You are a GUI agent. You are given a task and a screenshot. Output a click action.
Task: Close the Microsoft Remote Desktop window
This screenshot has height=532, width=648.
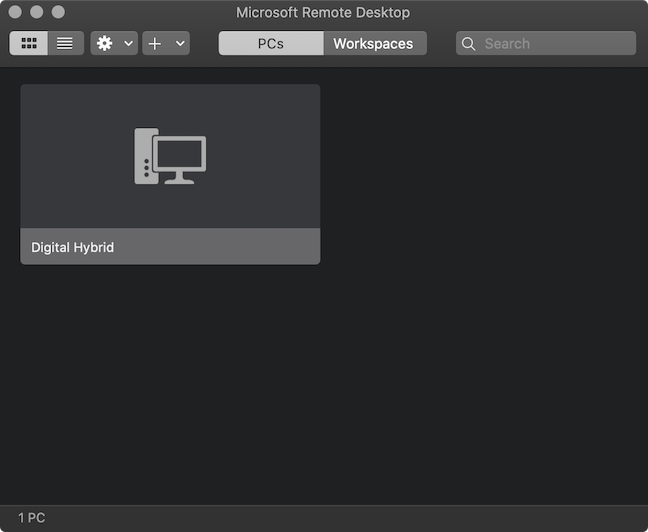point(15,12)
